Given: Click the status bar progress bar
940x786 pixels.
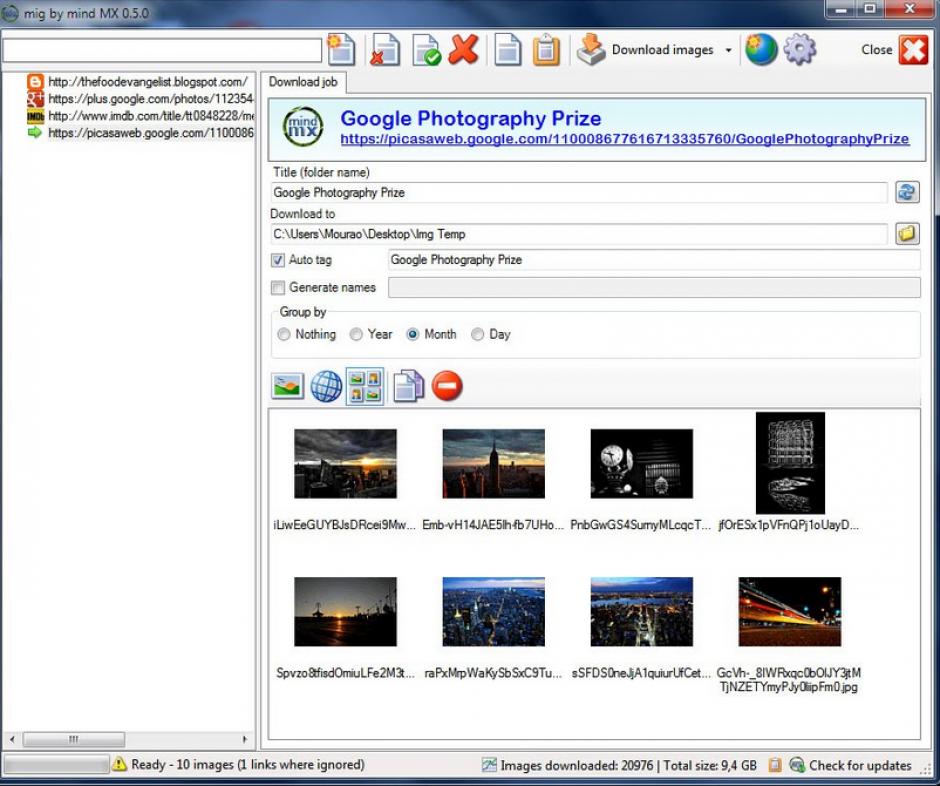Looking at the screenshot, I should pyautogui.click(x=55, y=764).
